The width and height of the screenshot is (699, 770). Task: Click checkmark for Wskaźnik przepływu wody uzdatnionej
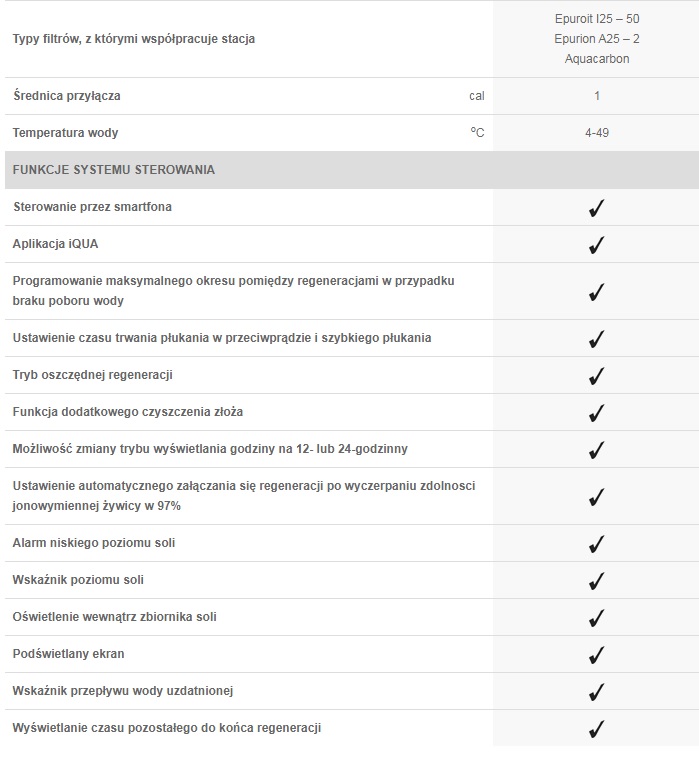click(597, 692)
